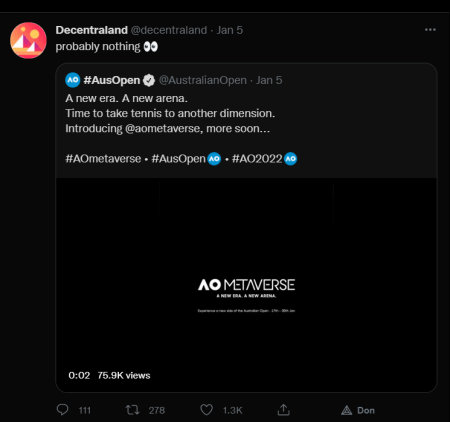Click the reply speech bubble icon
The width and height of the screenshot is (450, 422).
click(x=62, y=410)
